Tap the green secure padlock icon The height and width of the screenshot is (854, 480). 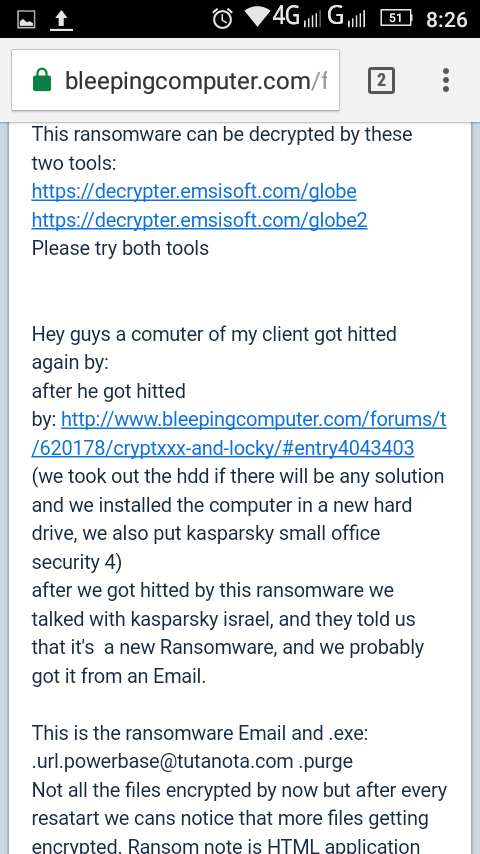pyautogui.click(x=42, y=81)
